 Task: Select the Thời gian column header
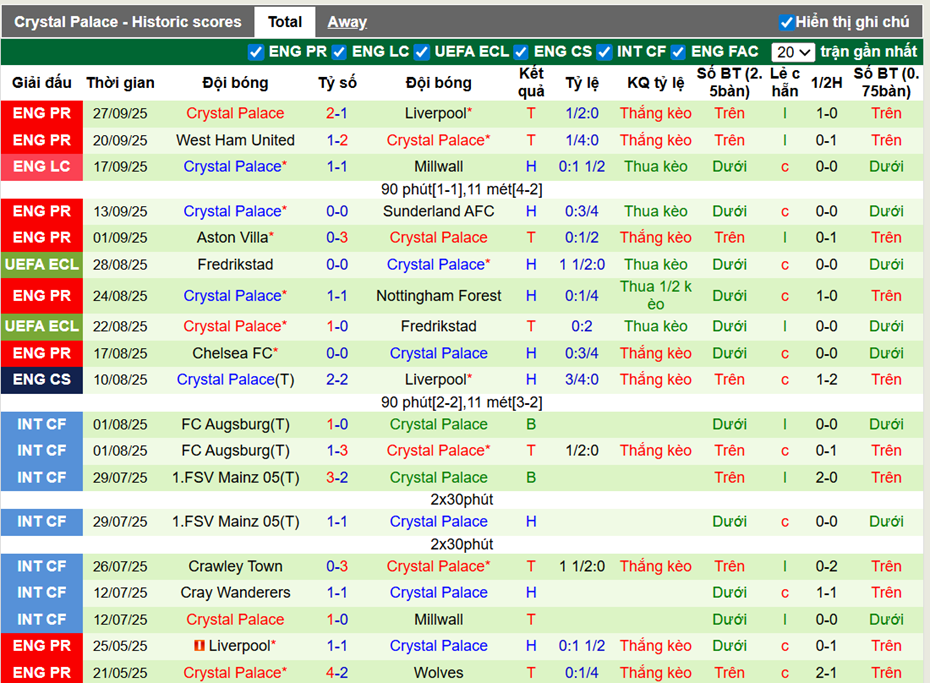coord(120,83)
